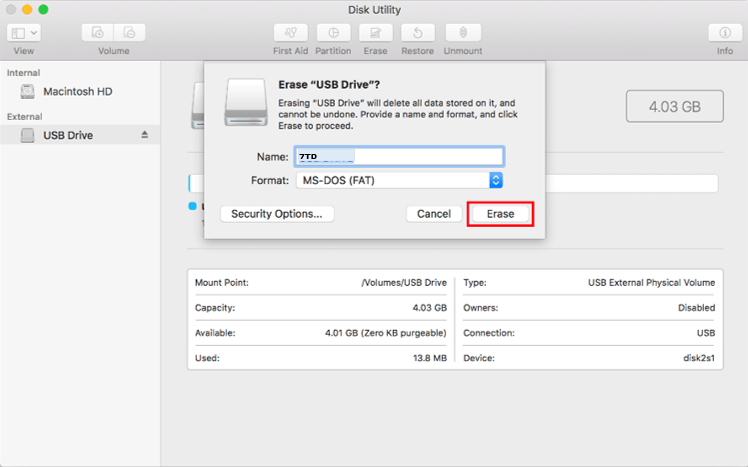The height and width of the screenshot is (467, 748).
Task: Click the Mount Point /Volumes/USB Drive value
Action: pos(404,282)
